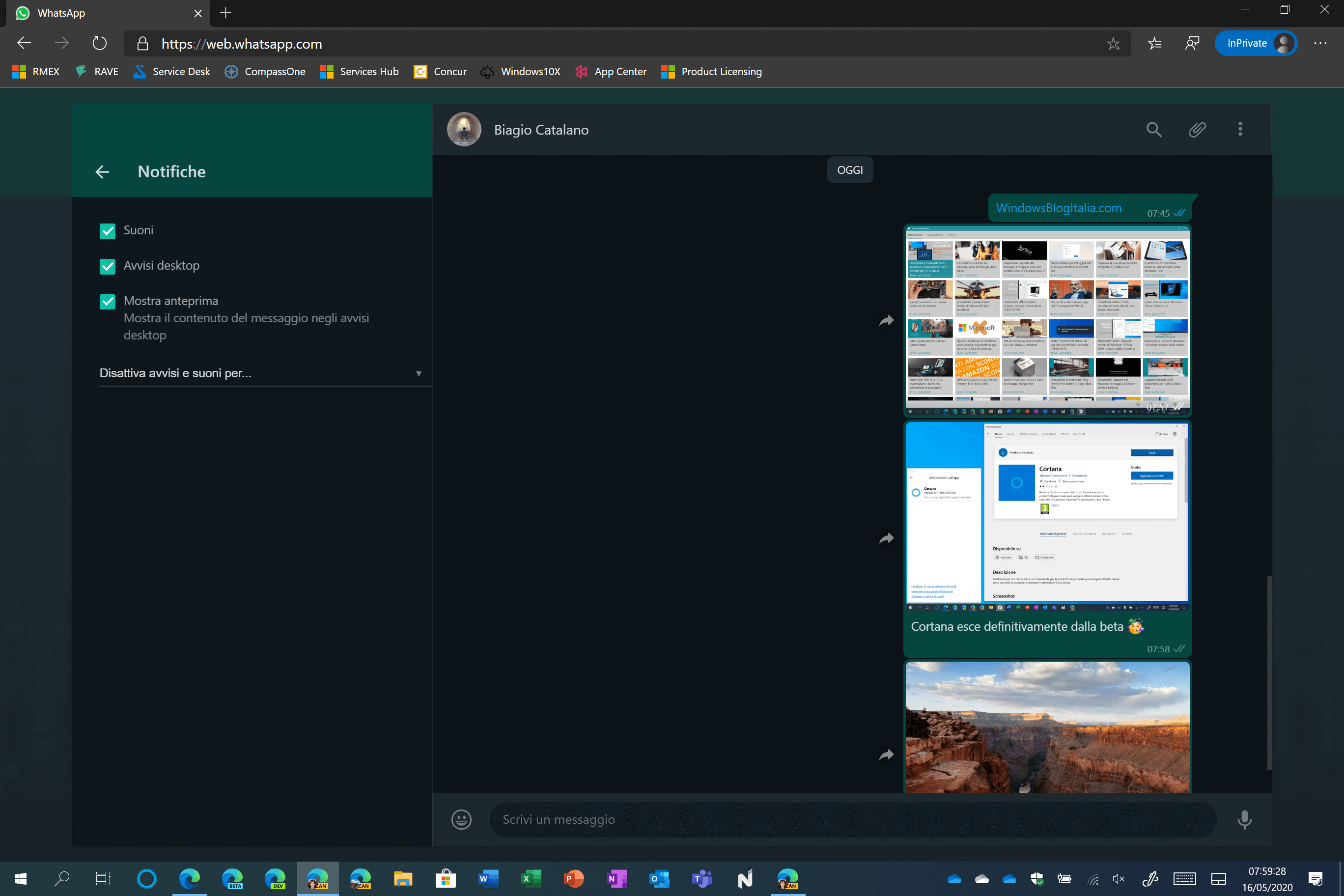
Task: Go back in browser
Action: click(x=24, y=43)
